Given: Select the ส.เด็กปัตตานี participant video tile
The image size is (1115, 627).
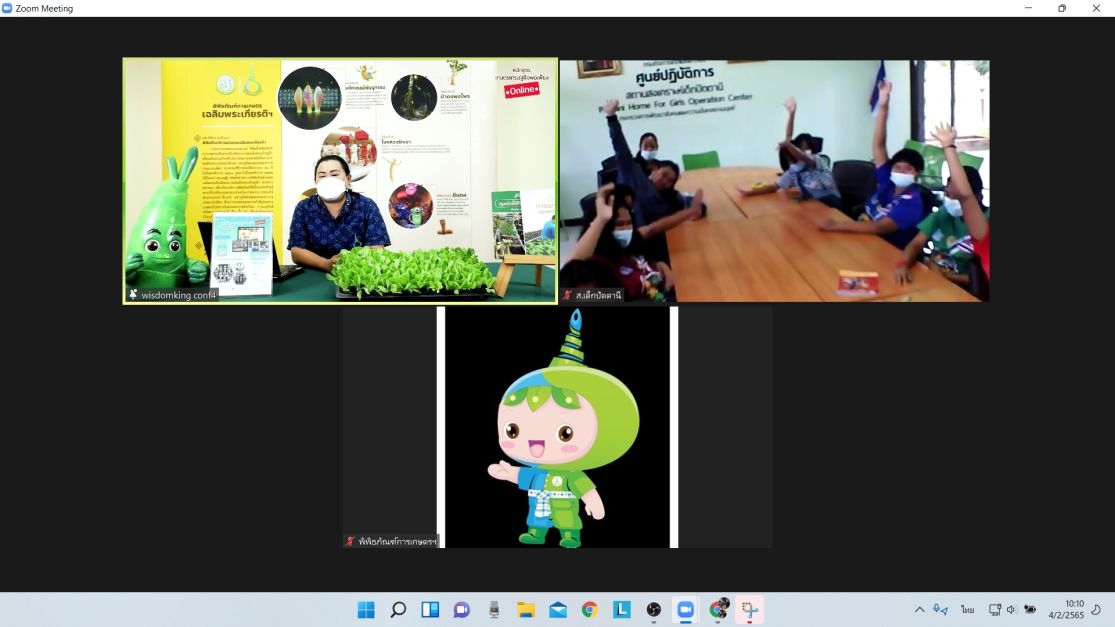Looking at the screenshot, I should (774, 181).
